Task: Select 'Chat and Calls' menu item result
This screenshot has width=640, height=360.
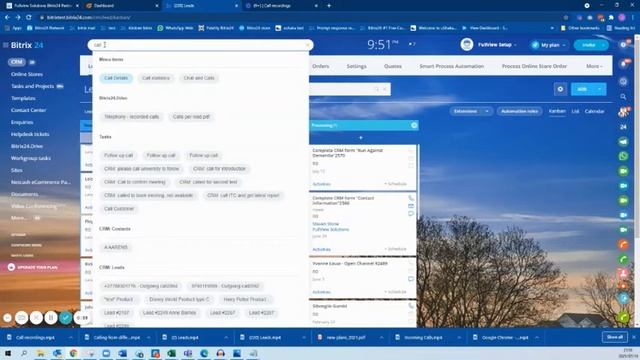Action: [199, 78]
